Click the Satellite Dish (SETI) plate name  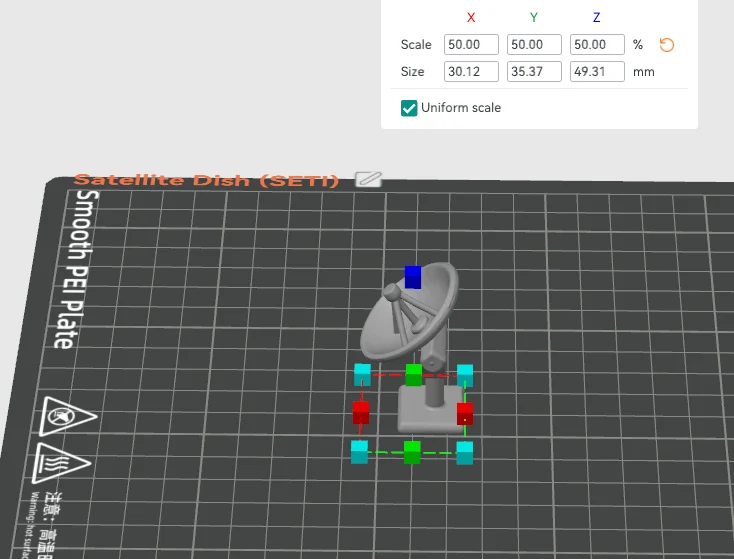coord(206,180)
